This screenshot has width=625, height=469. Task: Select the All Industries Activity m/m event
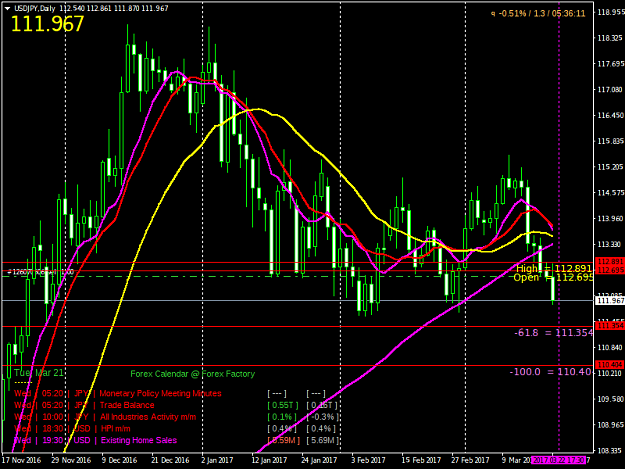[105, 417]
